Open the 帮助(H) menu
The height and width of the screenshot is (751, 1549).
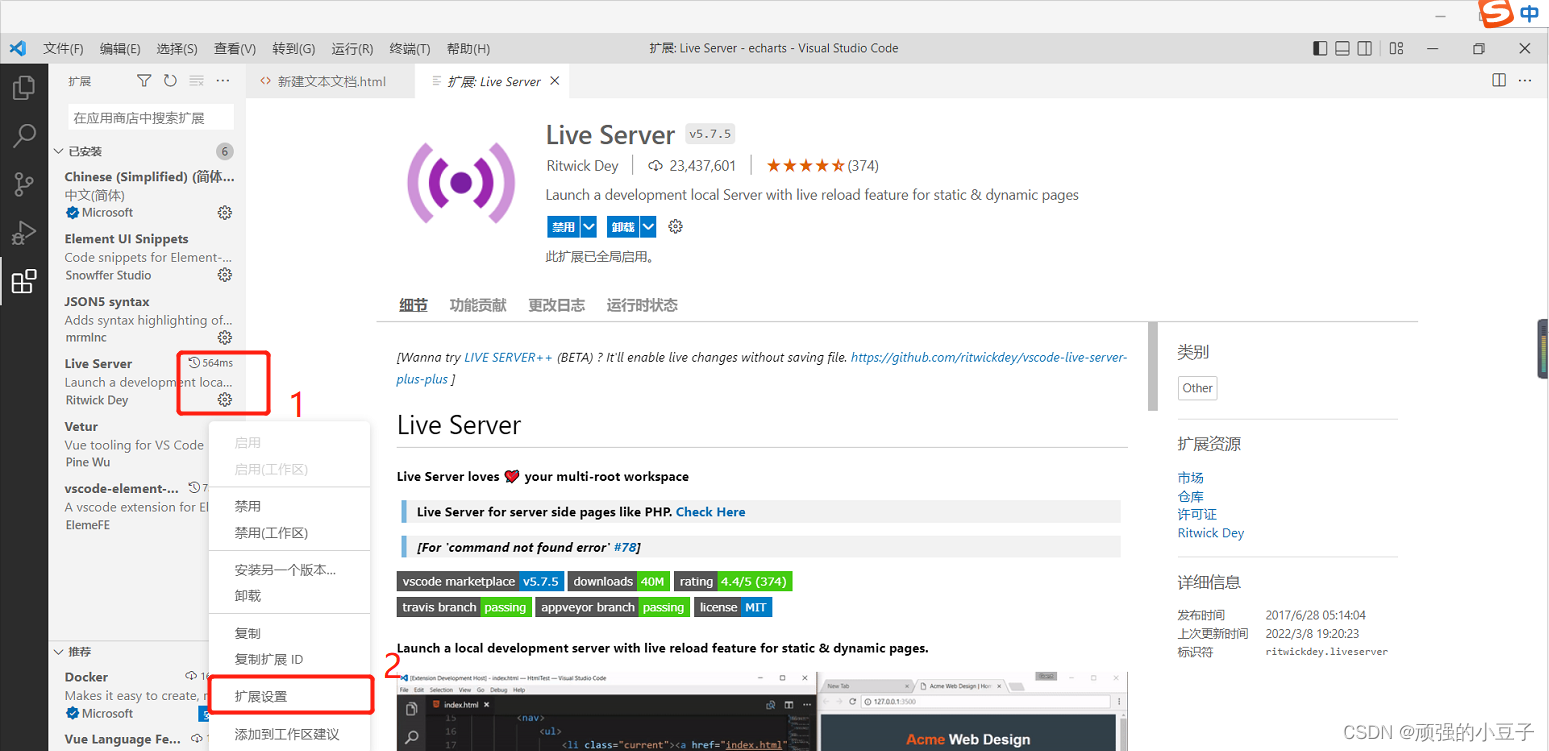pyautogui.click(x=468, y=48)
